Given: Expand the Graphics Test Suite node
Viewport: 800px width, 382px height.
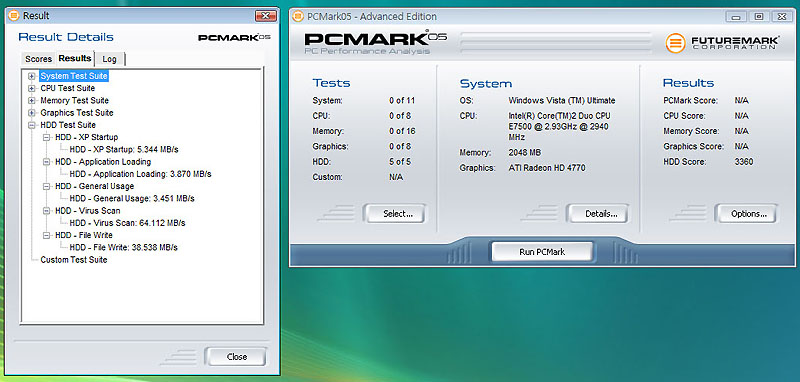Looking at the screenshot, I should point(32,113).
